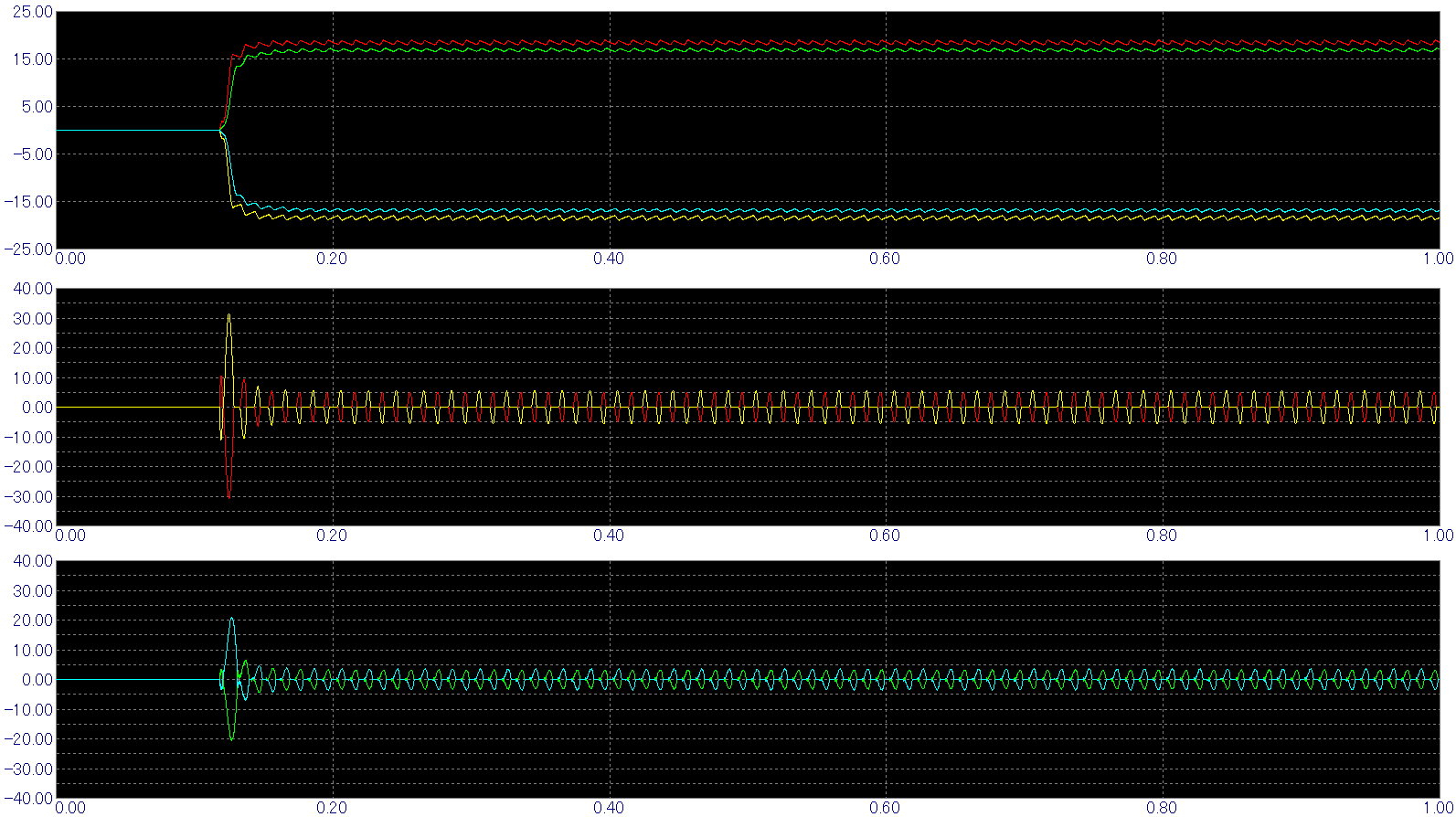Pick the 0.60 time label under the red-yellow waveform plot
Viewport: 1456px width, 817px height.
(x=885, y=536)
